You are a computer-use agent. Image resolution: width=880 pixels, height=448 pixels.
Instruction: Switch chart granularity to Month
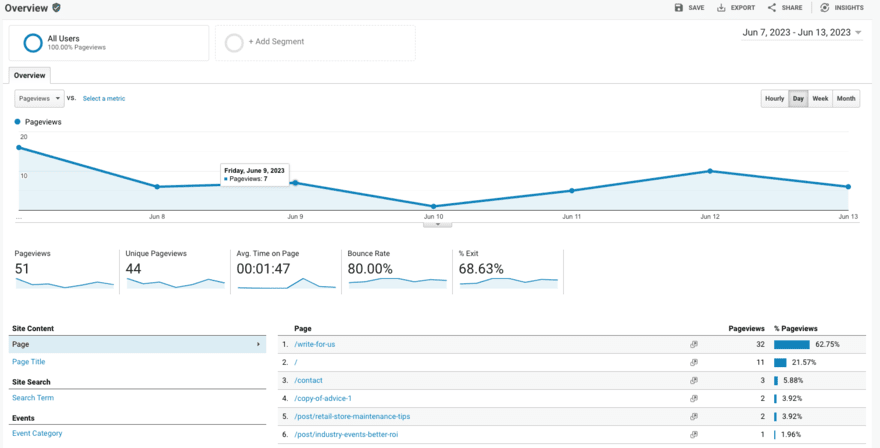click(x=846, y=99)
